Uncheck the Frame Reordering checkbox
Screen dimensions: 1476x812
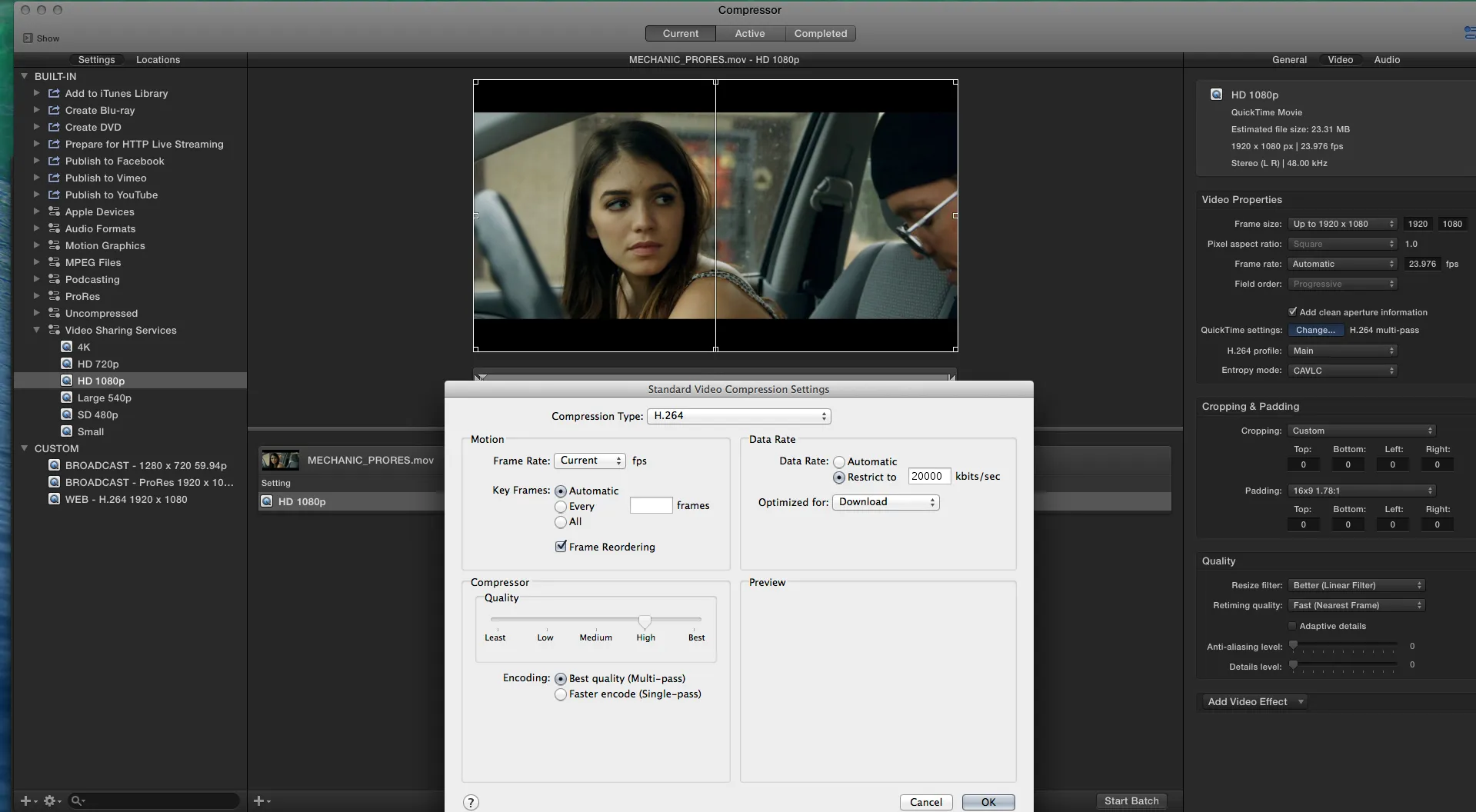(561, 546)
